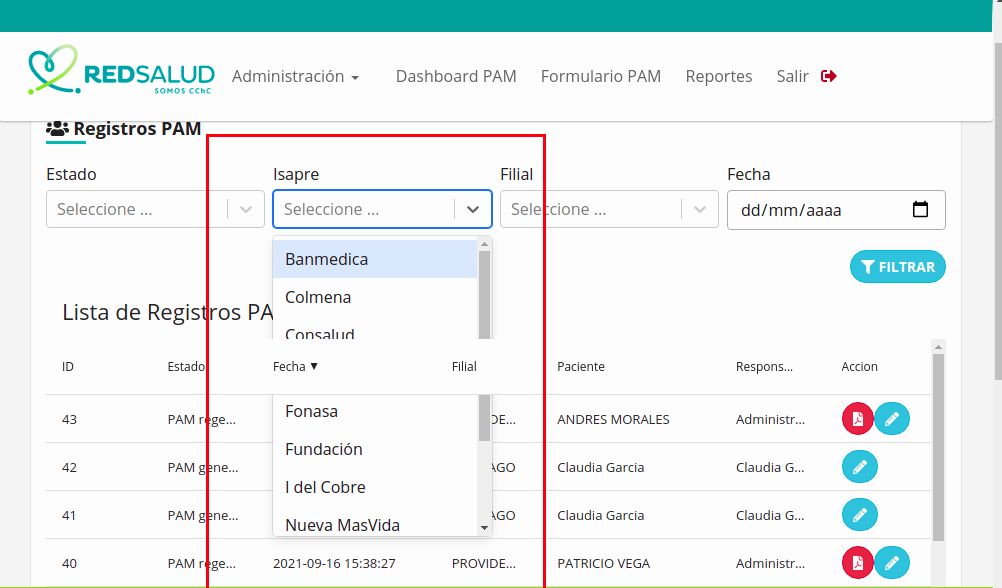Select I del Cobre option
Viewport: 1002px width, 588px height.
point(375,486)
